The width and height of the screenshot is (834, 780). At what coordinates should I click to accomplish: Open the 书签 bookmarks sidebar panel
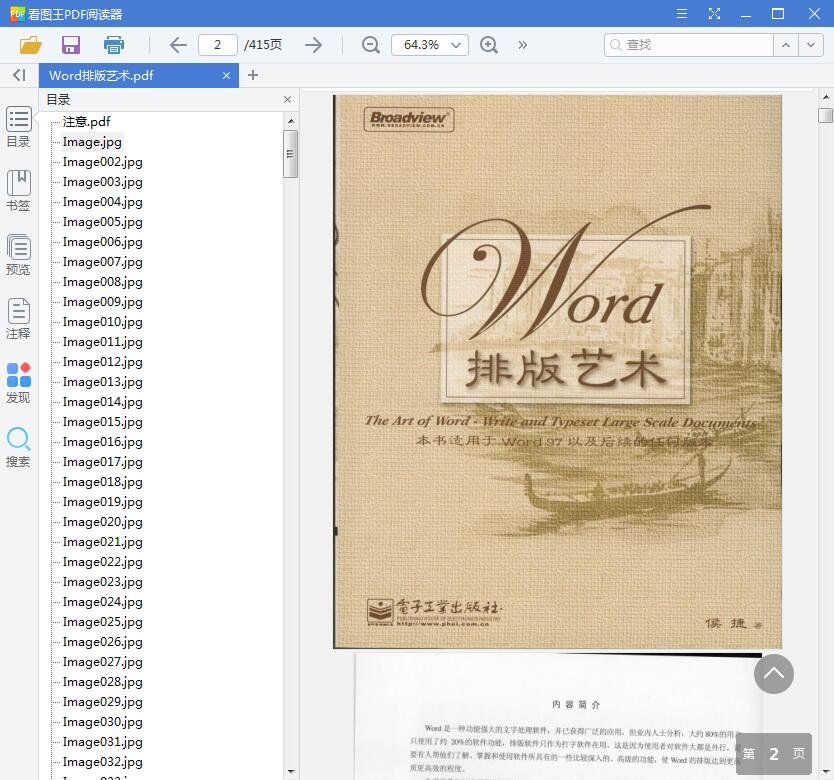tap(19, 190)
